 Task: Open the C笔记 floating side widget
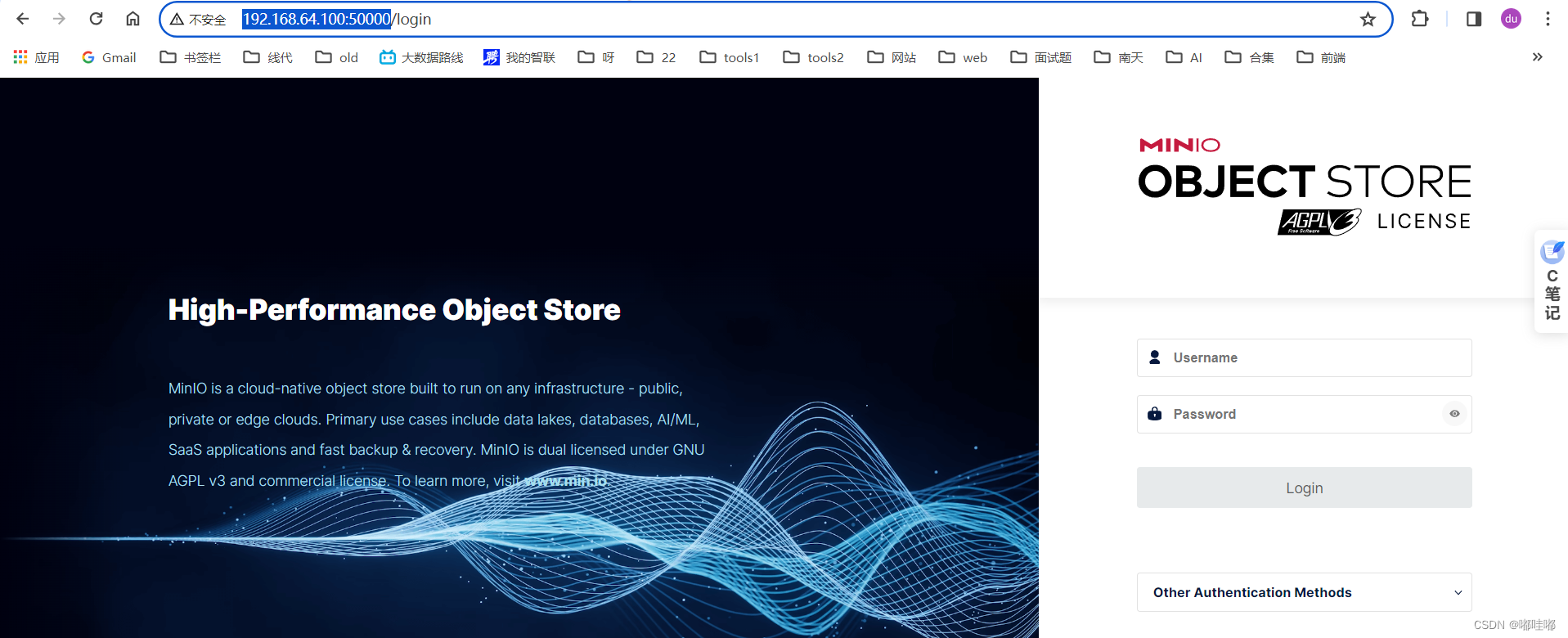click(1552, 281)
